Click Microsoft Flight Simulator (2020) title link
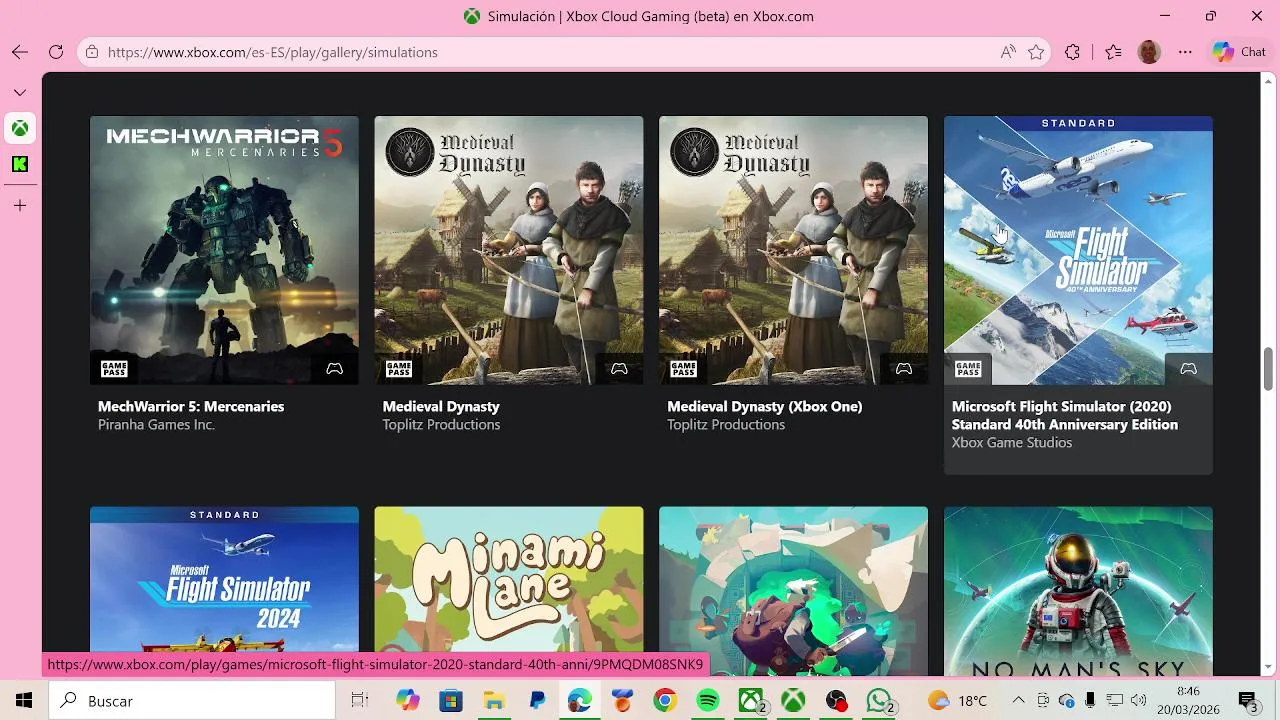The height and width of the screenshot is (720, 1280). point(1064,415)
